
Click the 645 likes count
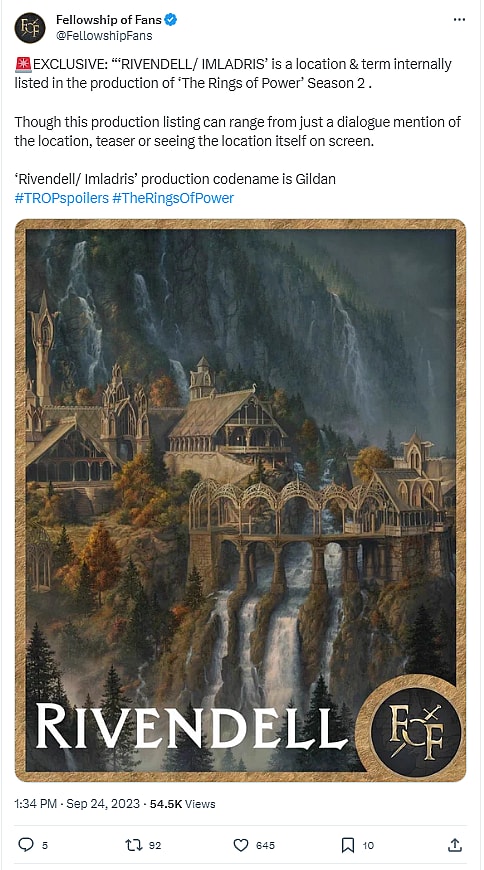[265, 846]
